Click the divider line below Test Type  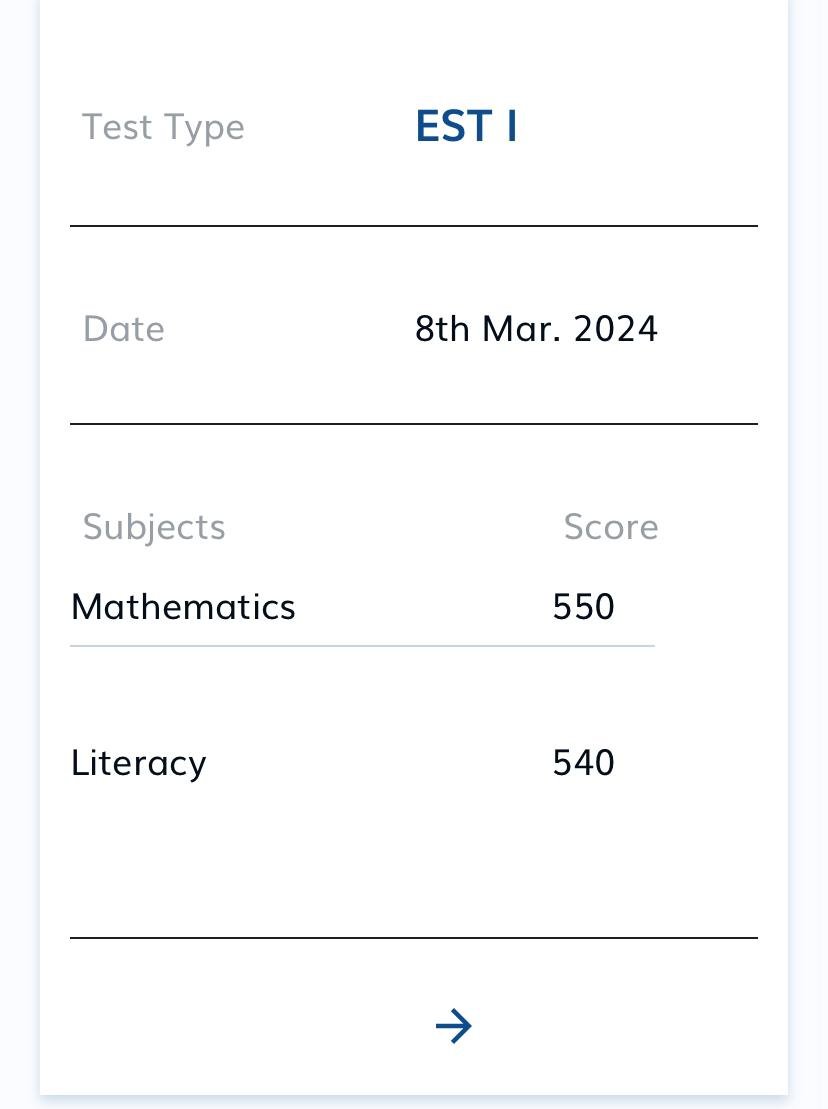414,226
